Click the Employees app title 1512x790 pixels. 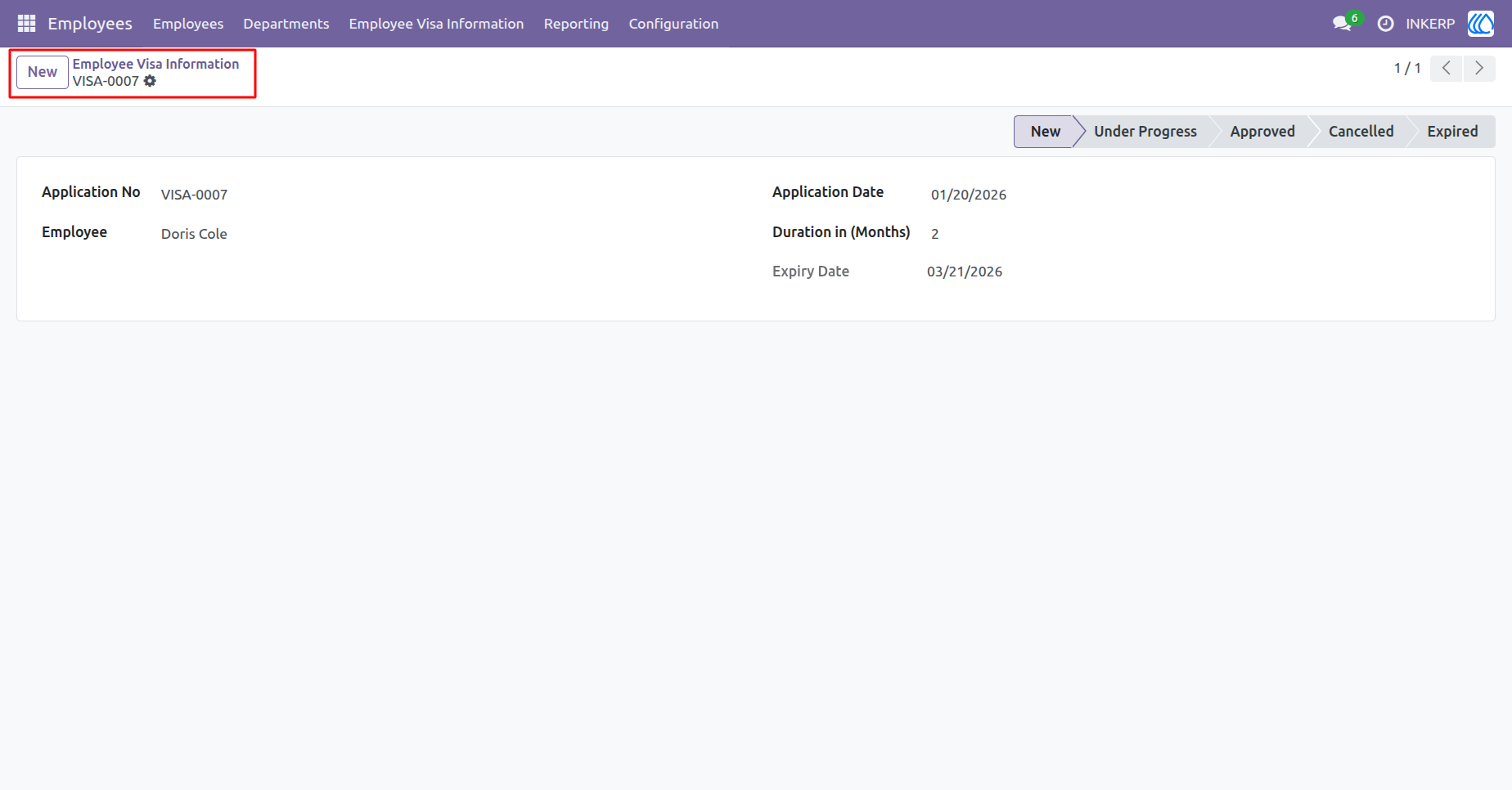tap(90, 24)
